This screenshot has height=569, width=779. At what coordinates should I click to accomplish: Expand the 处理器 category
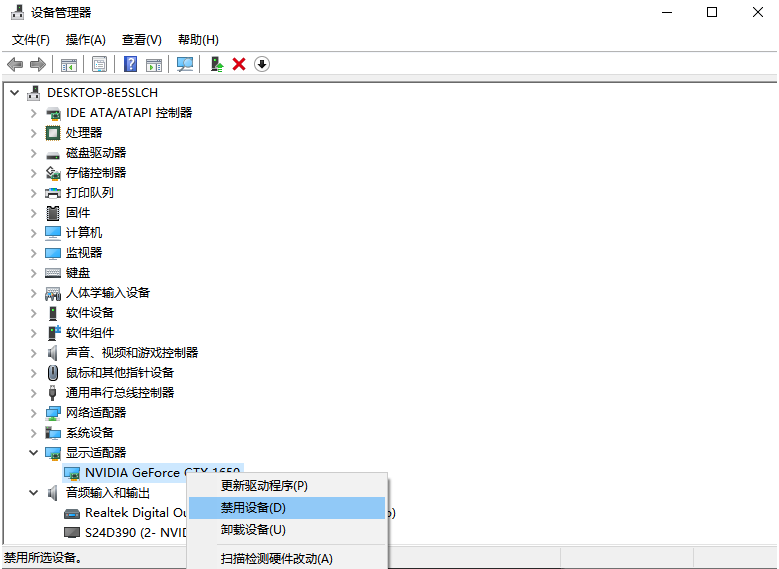tap(33, 133)
